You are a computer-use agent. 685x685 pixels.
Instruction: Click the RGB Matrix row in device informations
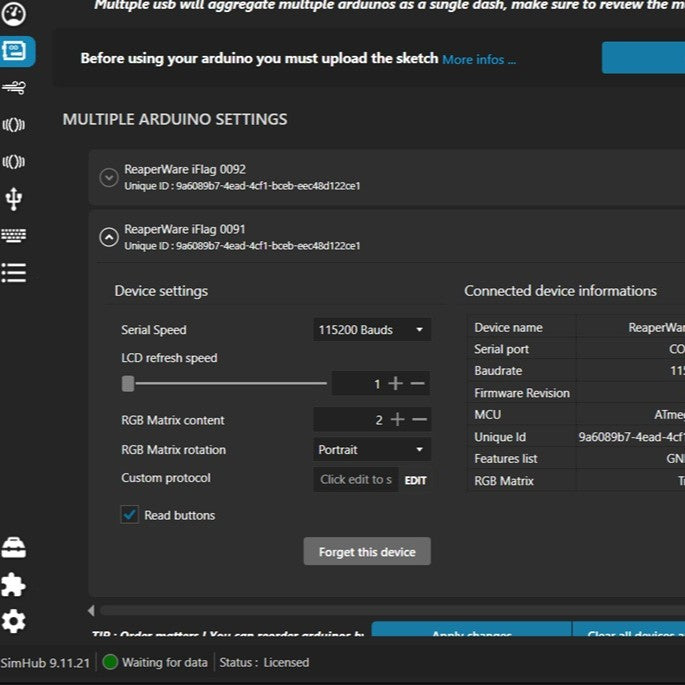point(577,481)
